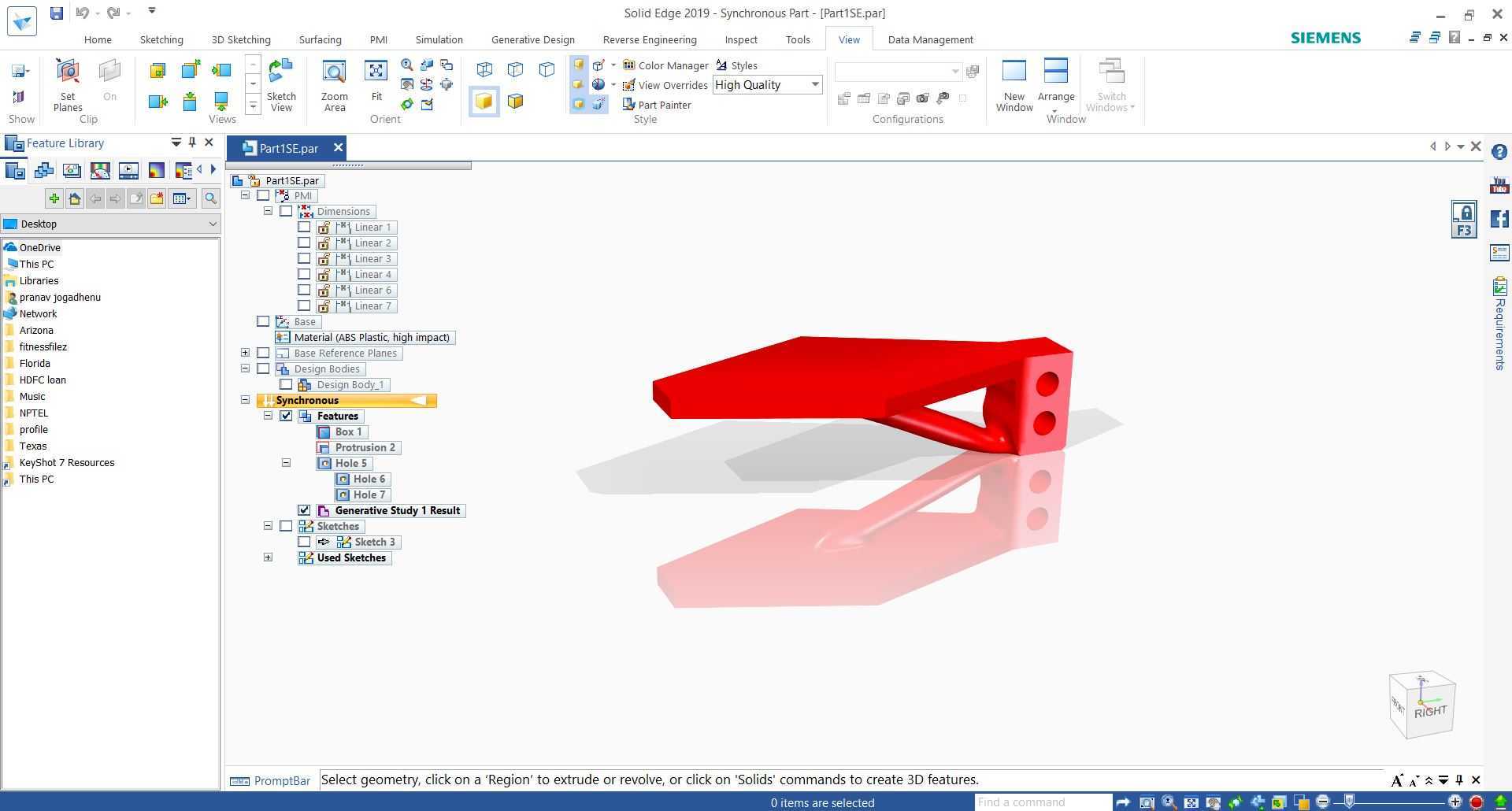Fit the model to the window
1512x811 pixels.
[x=376, y=81]
